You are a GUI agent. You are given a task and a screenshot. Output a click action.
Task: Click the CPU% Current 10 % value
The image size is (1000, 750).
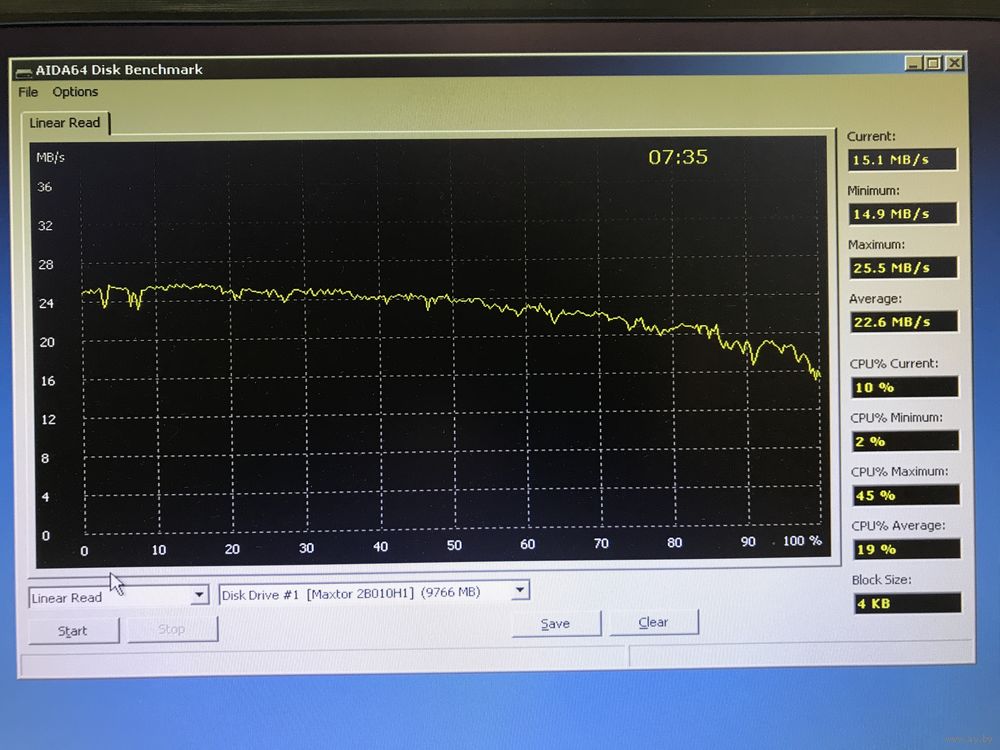tap(905, 387)
